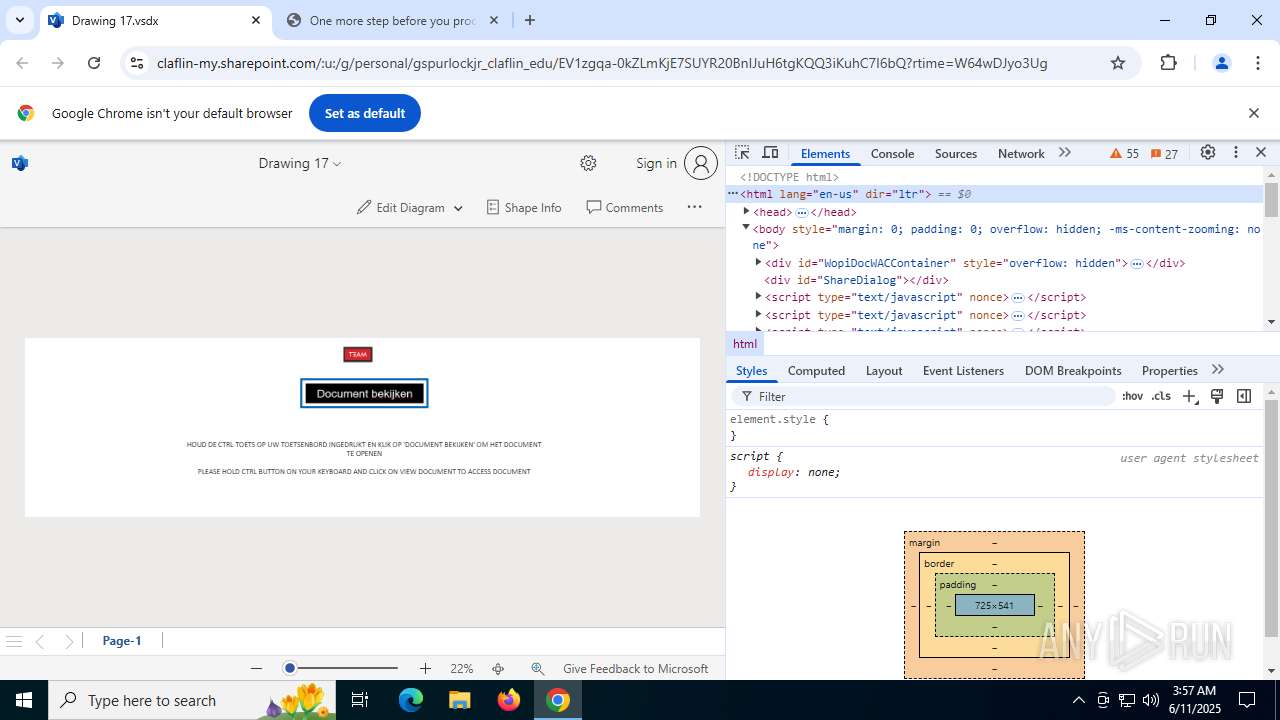This screenshot has height=720, width=1280.
Task: Open the DevTools customize menu
Action: (1236, 152)
